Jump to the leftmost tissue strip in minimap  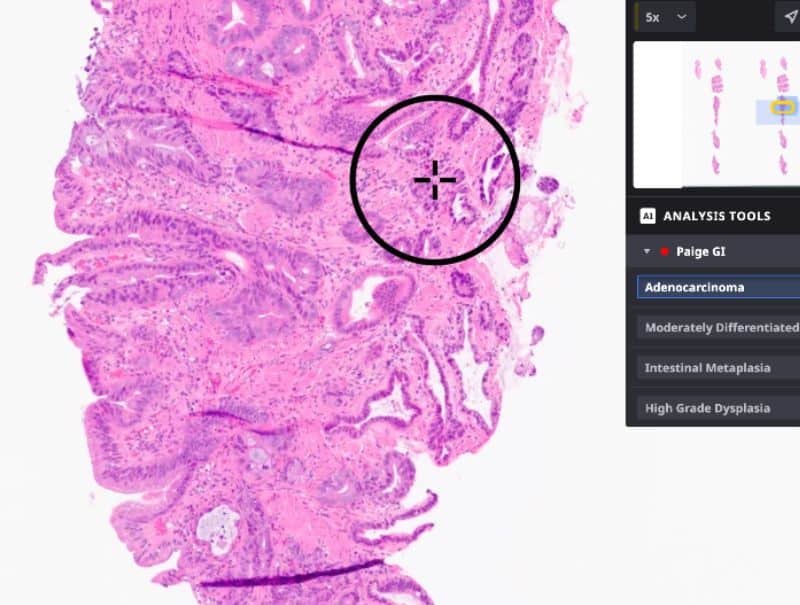[697, 69]
